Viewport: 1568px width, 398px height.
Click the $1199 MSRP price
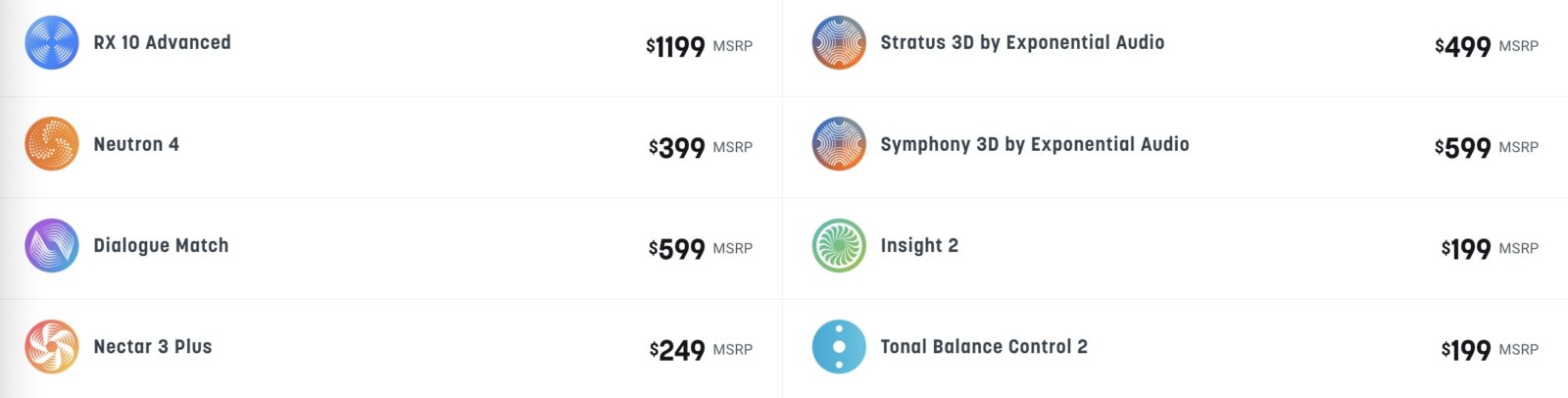(698, 46)
